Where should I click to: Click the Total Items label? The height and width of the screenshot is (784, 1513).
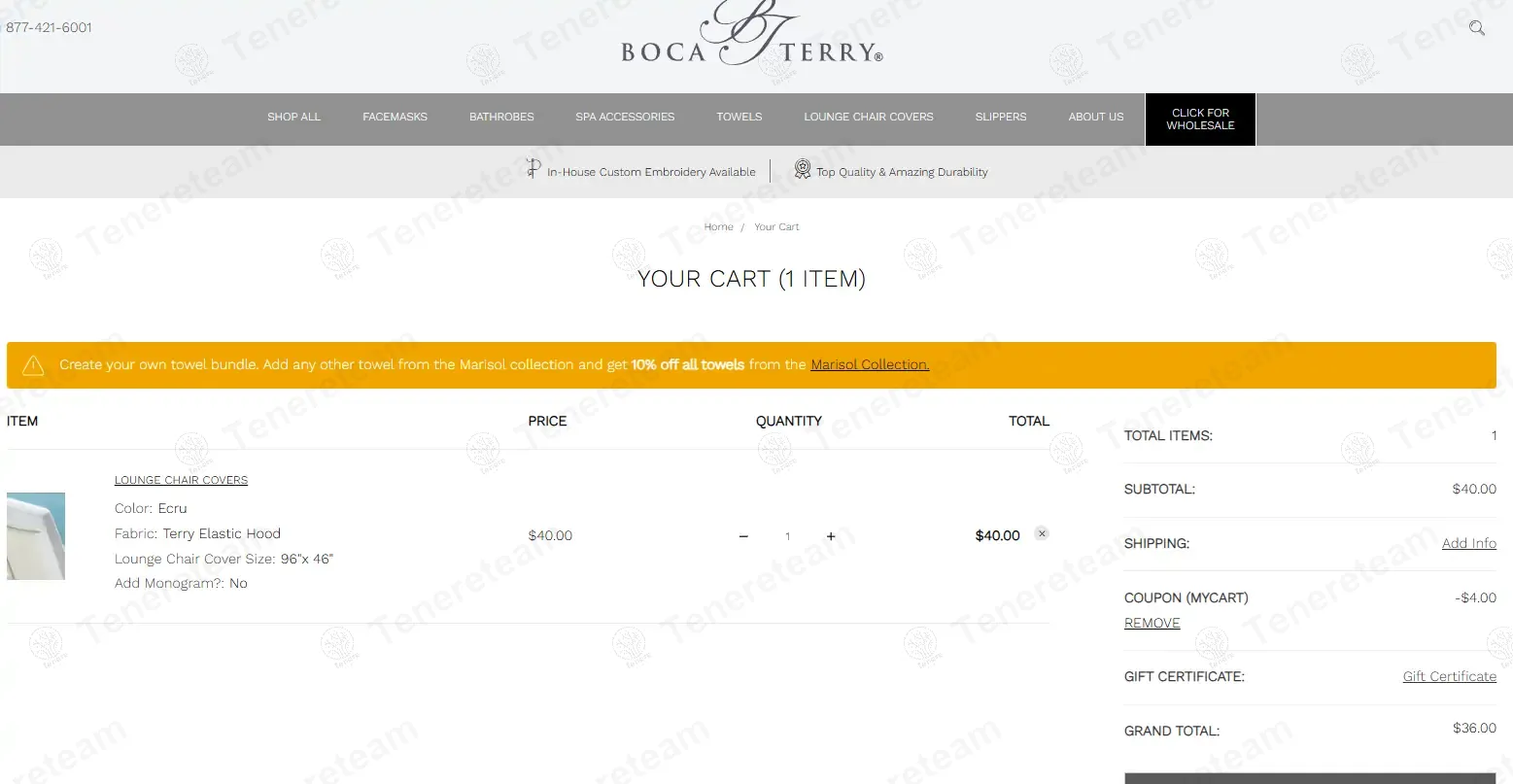1168,435
